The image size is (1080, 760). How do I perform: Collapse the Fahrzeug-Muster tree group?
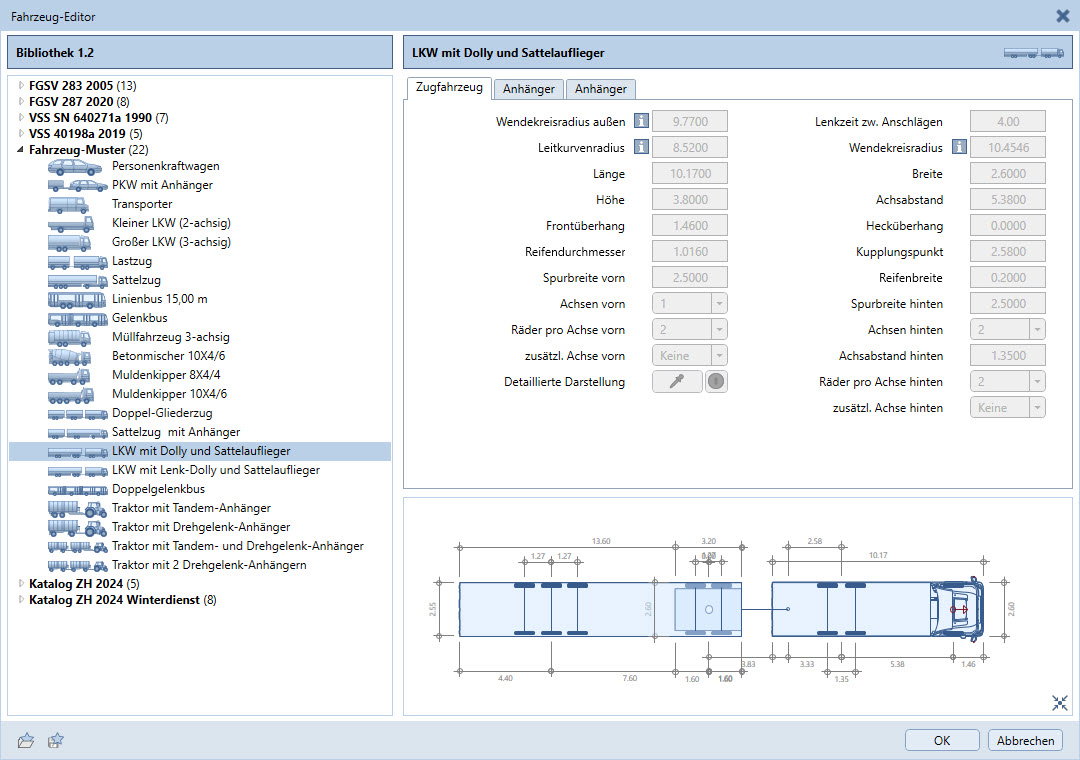[21, 149]
